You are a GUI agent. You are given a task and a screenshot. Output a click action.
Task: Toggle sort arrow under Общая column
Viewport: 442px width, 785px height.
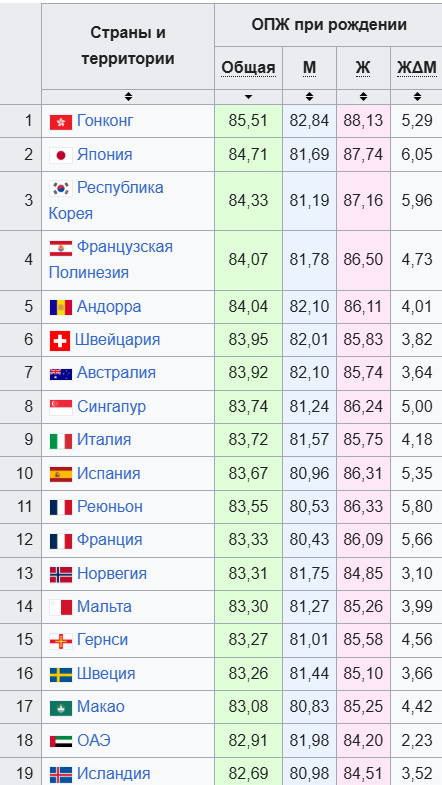[248, 97]
